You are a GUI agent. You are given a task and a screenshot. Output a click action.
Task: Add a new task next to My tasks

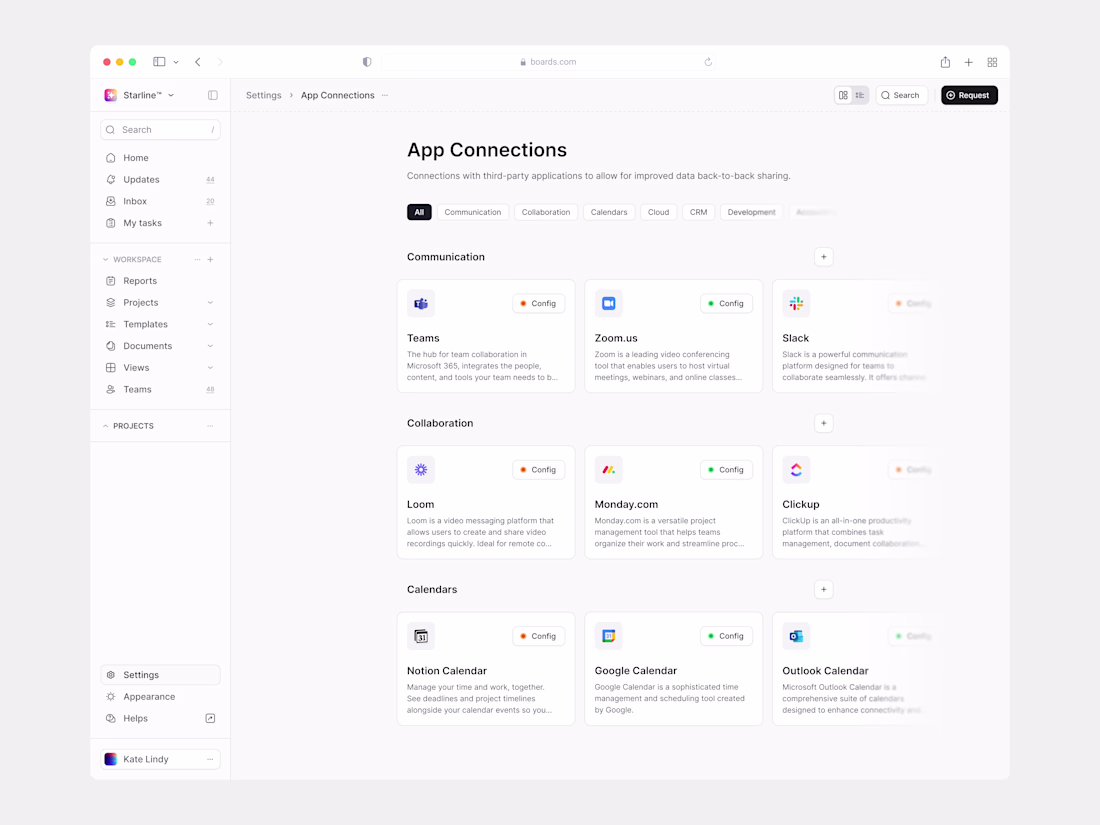coord(210,223)
